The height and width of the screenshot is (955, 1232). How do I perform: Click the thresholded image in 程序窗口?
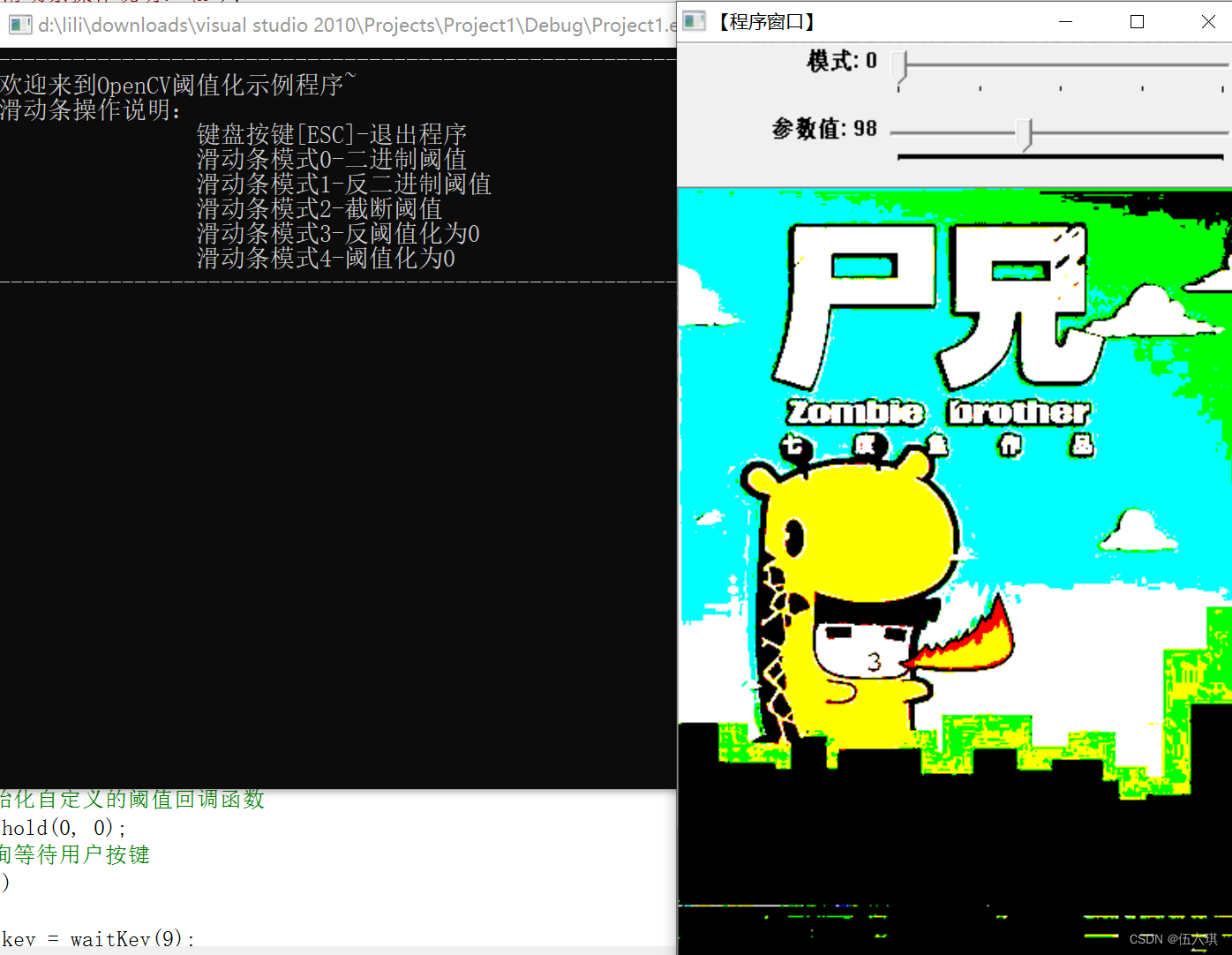coord(955,572)
